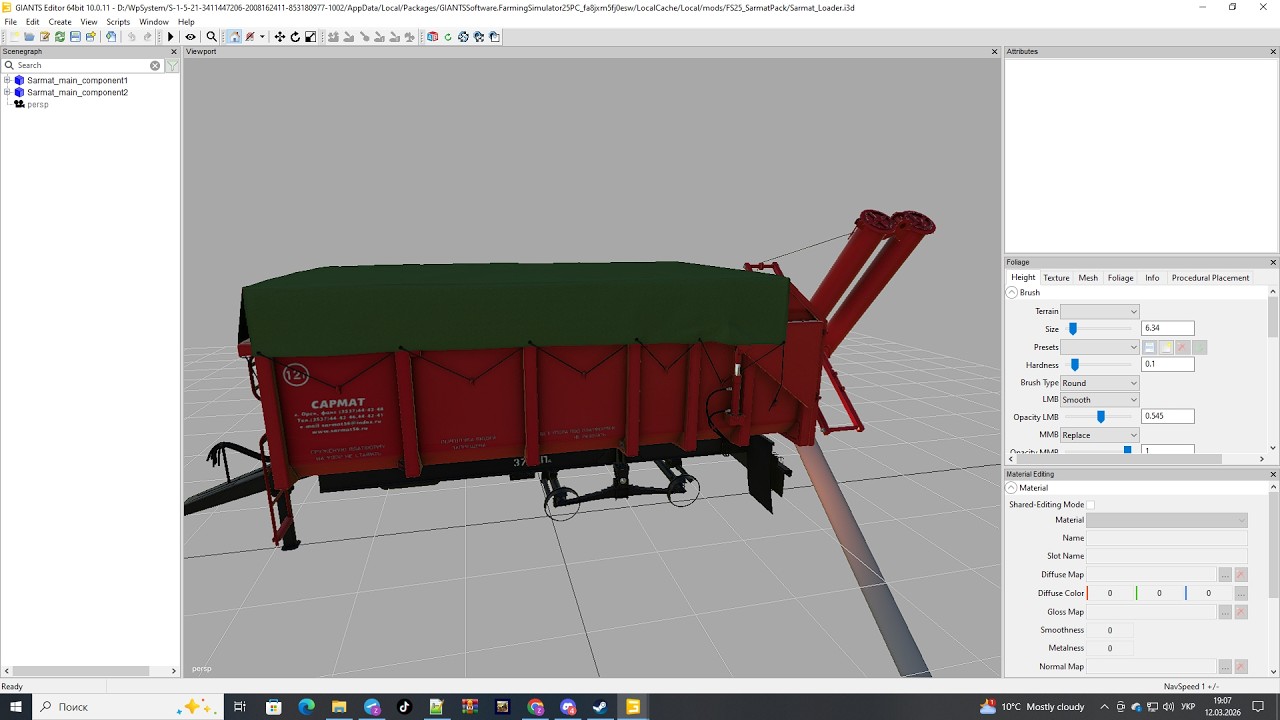Viewport: 1280px width, 720px height.
Task: Open the Edit menu
Action: coord(33,22)
